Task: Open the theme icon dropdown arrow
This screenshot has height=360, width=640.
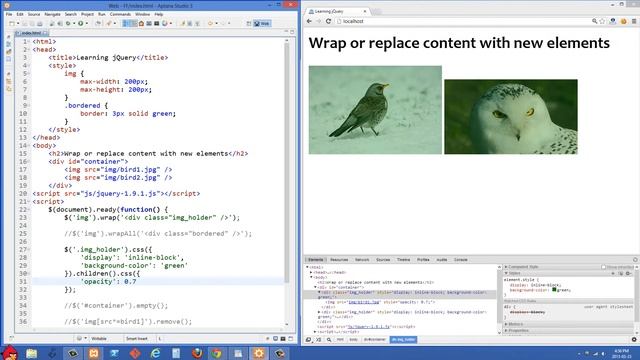Action: pos(171,24)
